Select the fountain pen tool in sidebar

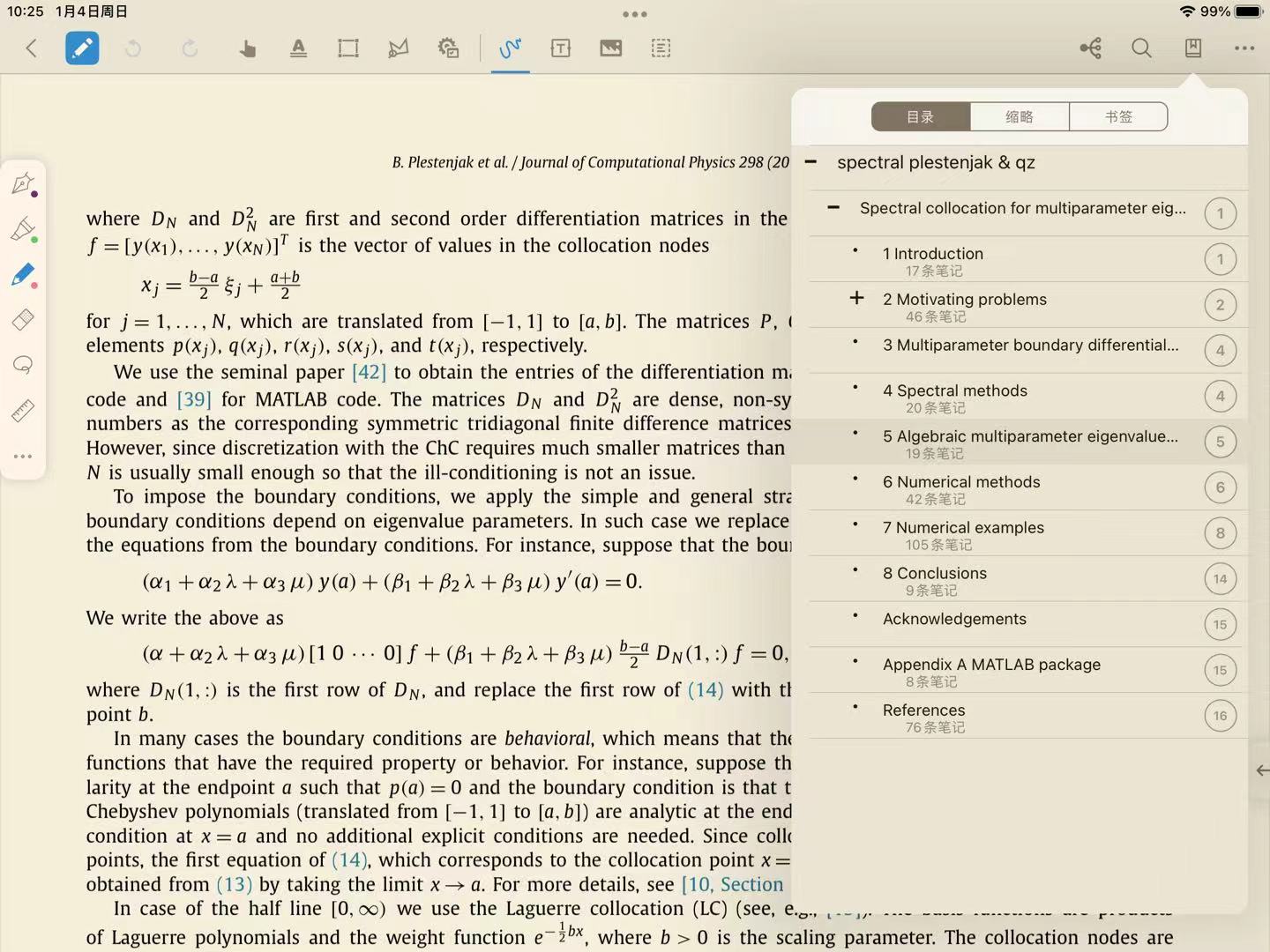pos(23,183)
